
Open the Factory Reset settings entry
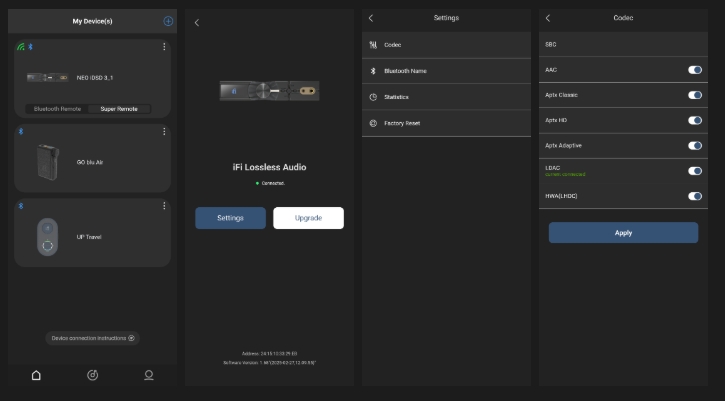pyautogui.click(x=445, y=123)
